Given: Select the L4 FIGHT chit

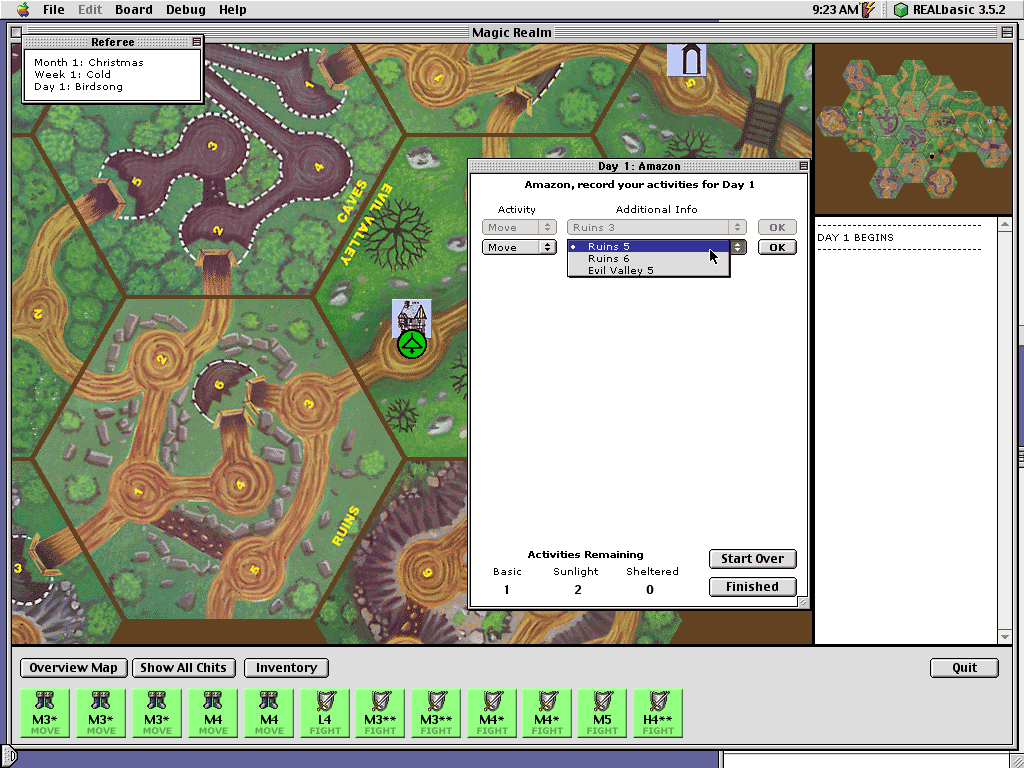Looking at the screenshot, I should tap(325, 713).
